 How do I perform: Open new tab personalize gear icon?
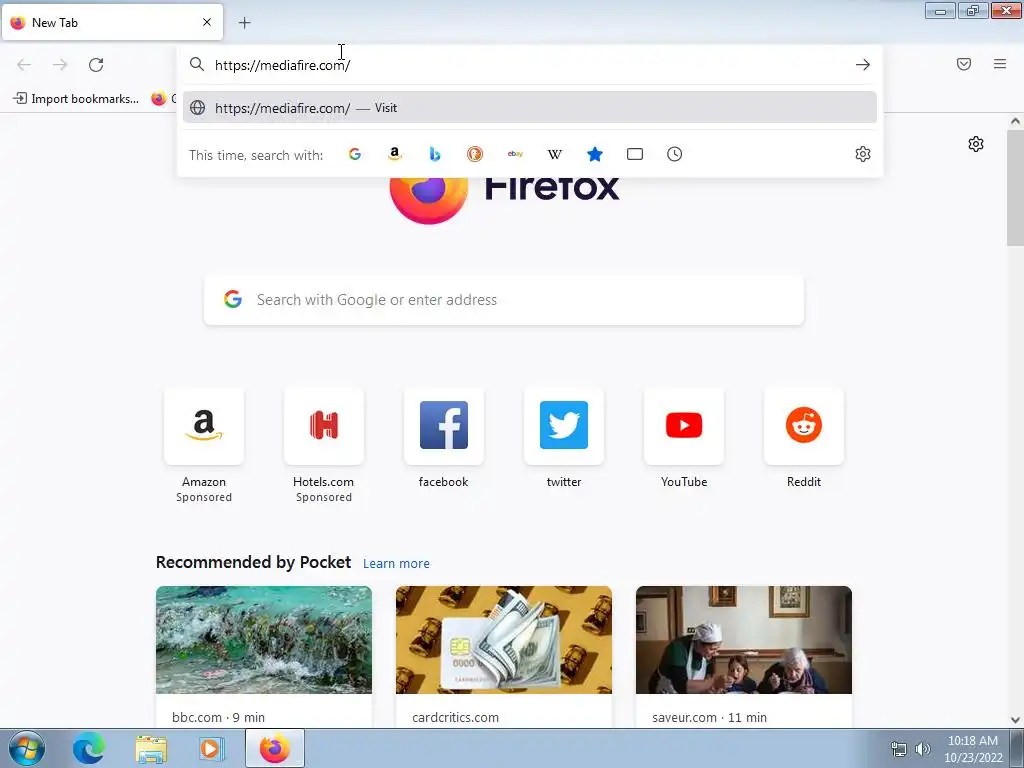tap(976, 144)
